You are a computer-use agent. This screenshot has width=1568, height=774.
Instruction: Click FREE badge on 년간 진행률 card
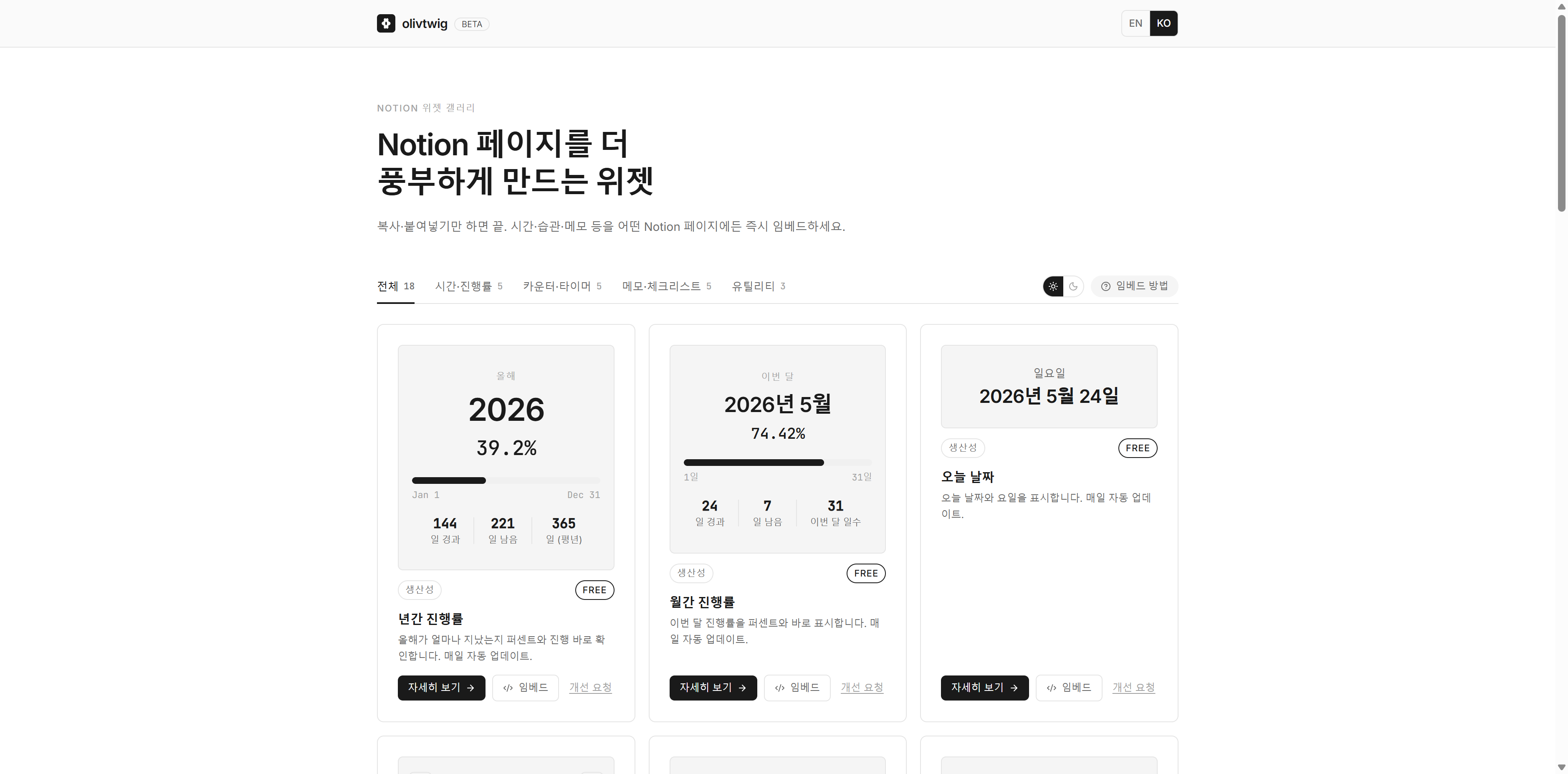coord(594,589)
